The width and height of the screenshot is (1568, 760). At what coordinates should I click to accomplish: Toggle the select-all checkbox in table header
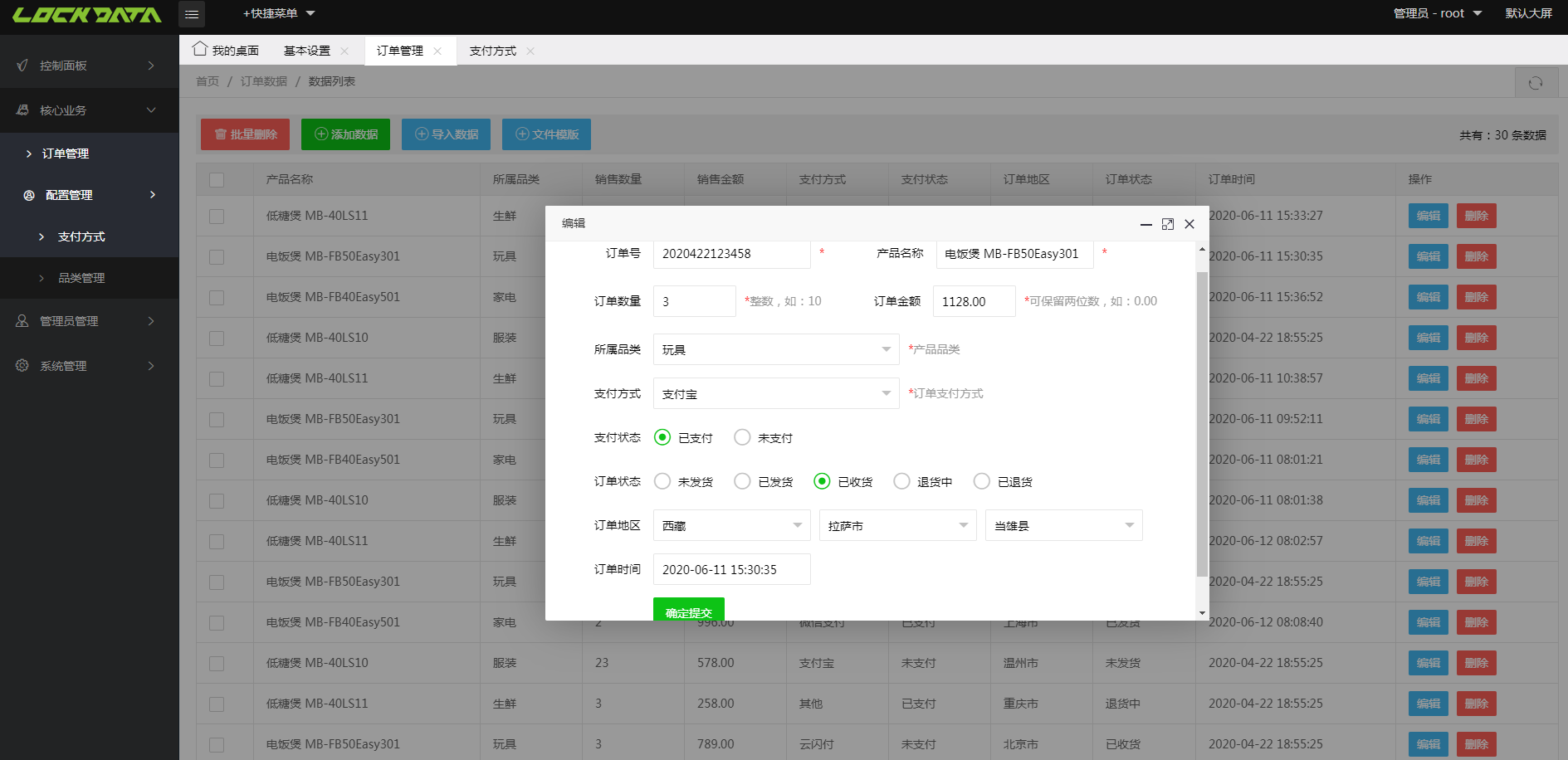(217, 179)
